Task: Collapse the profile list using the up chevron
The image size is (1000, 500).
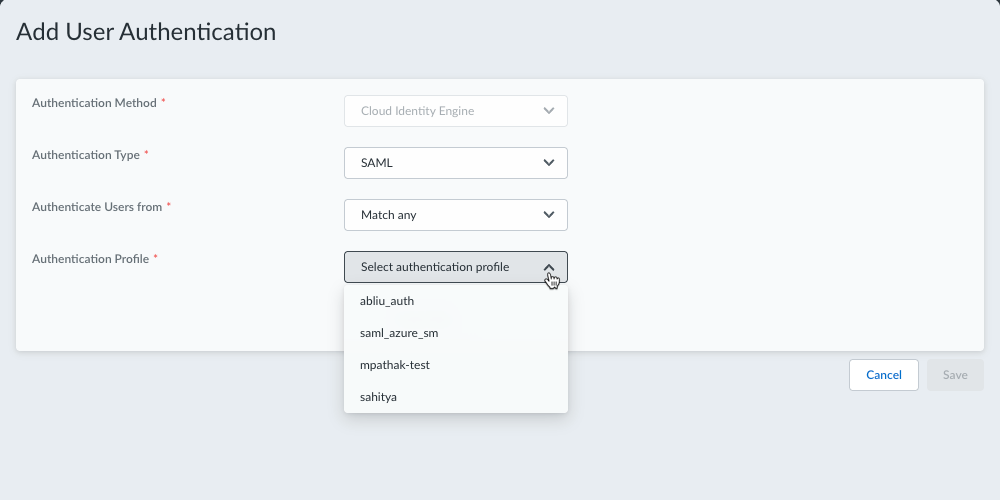Action: (549, 267)
